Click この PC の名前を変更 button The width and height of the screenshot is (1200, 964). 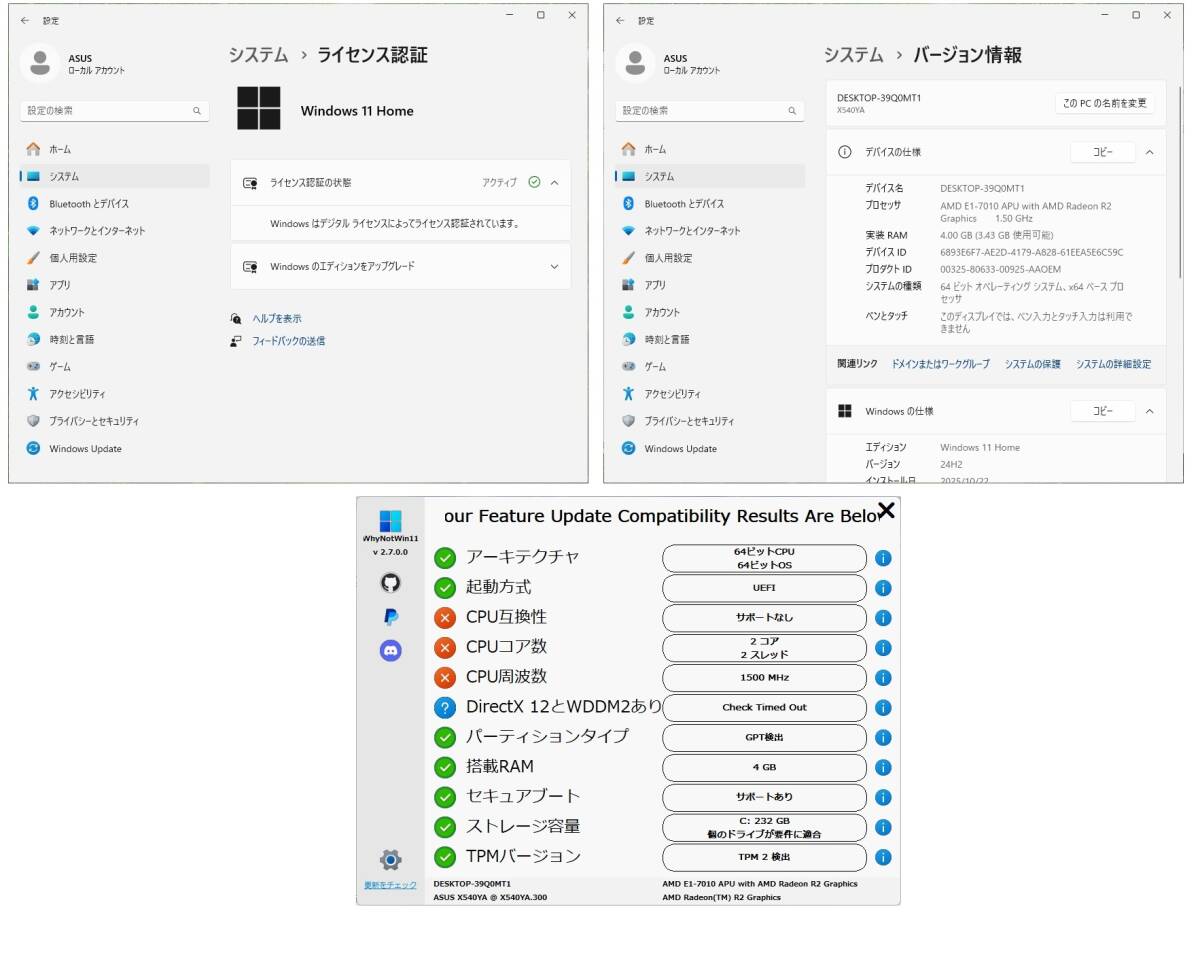[1104, 103]
